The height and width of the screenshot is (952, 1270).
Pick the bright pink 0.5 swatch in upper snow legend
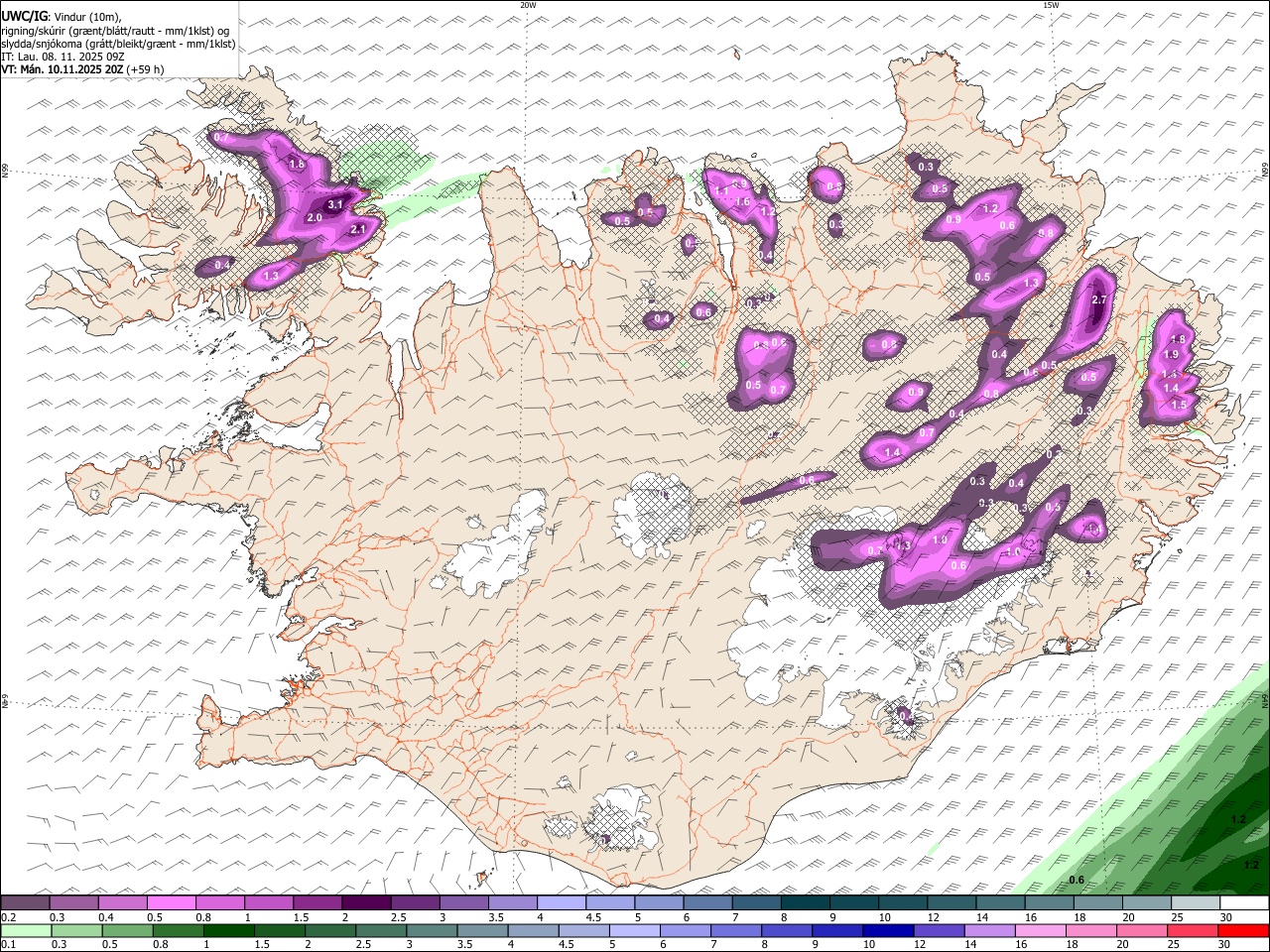172,902
